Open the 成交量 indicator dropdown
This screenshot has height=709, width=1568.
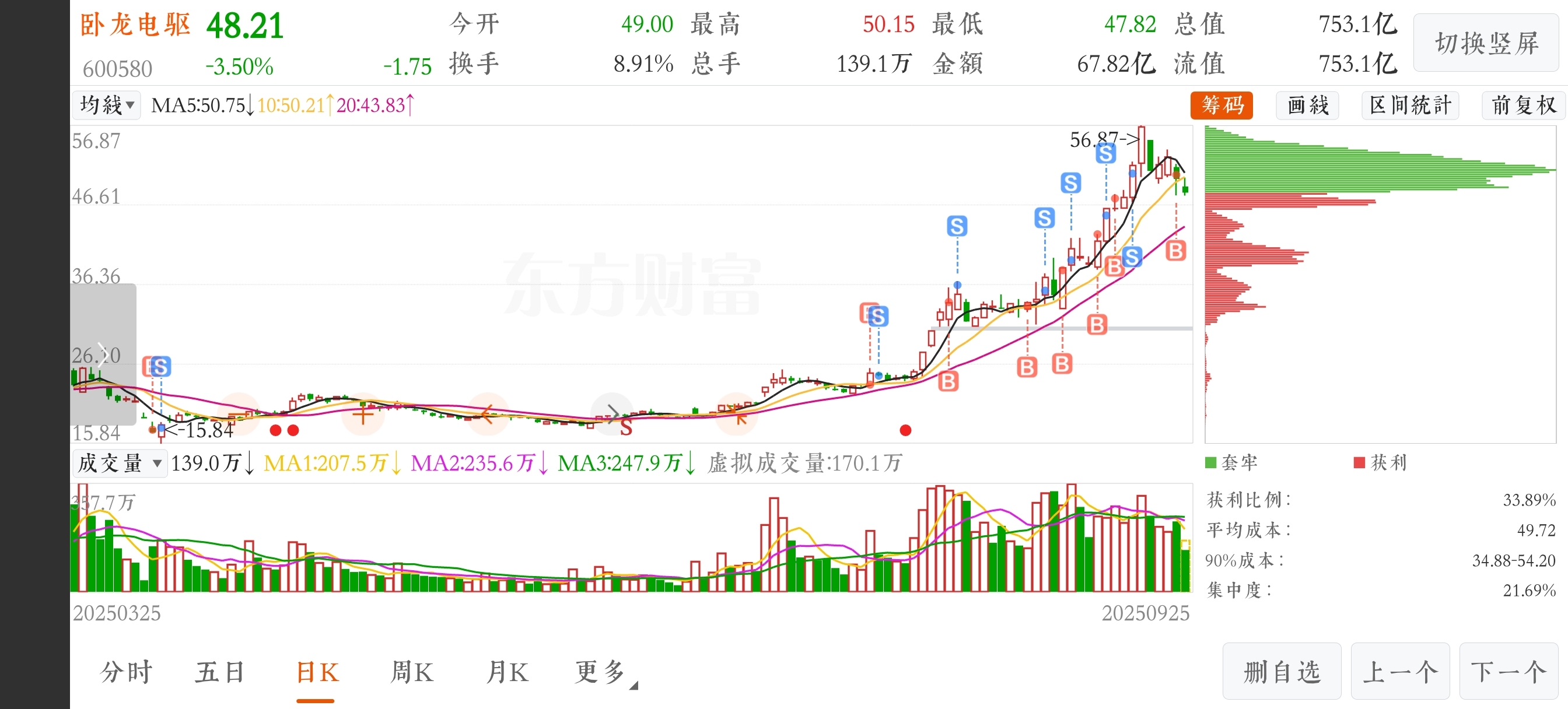[x=120, y=463]
